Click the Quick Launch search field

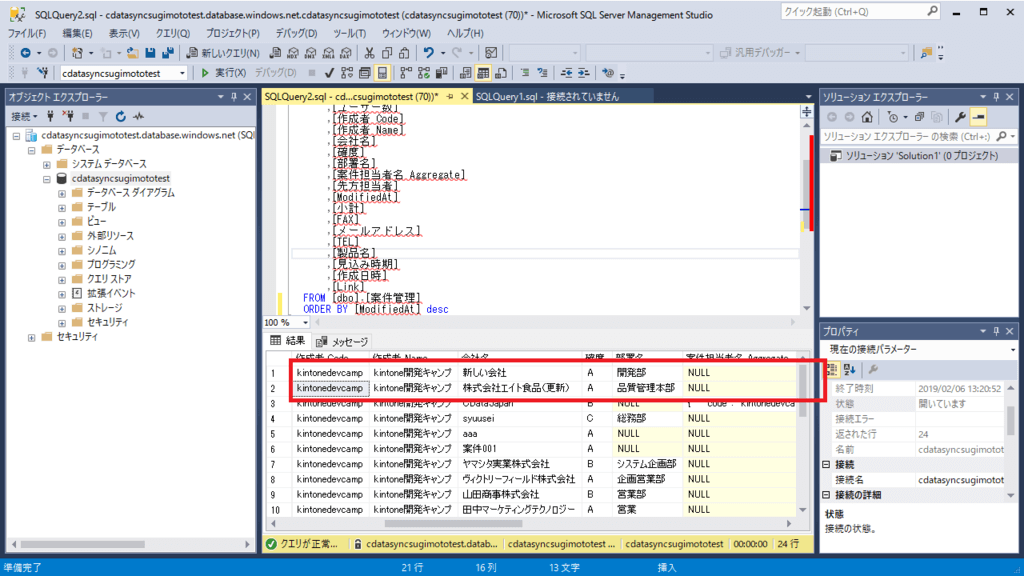point(859,11)
